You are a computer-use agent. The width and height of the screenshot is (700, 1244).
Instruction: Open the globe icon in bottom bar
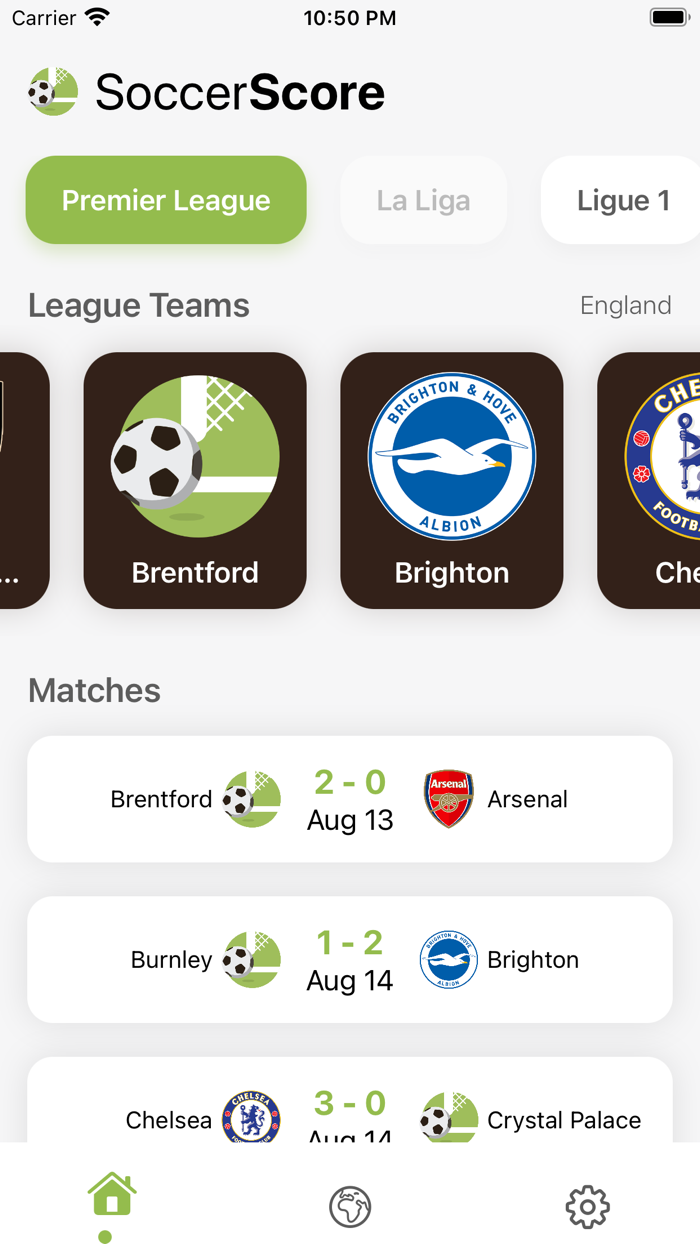click(349, 1207)
